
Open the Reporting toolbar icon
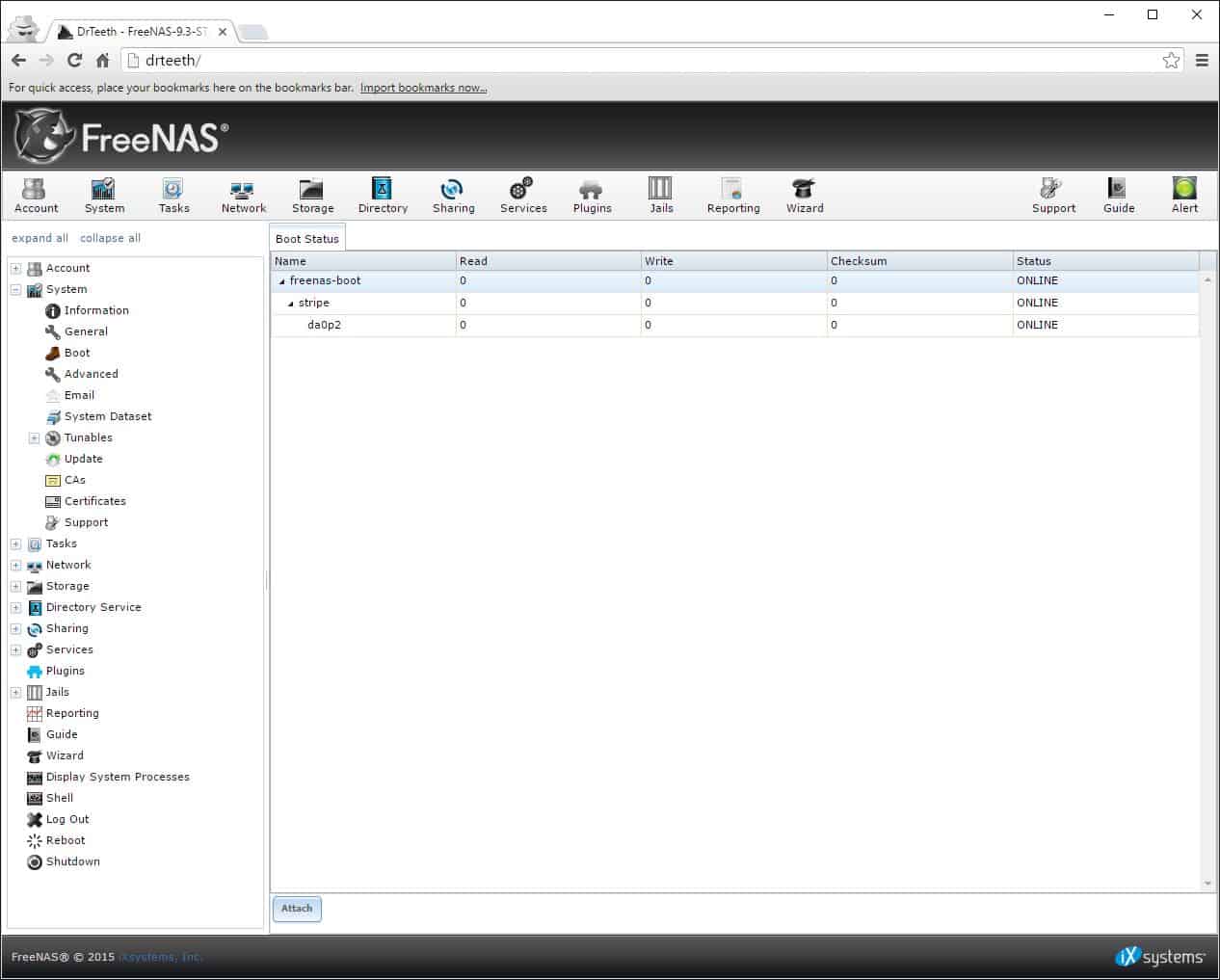(733, 196)
